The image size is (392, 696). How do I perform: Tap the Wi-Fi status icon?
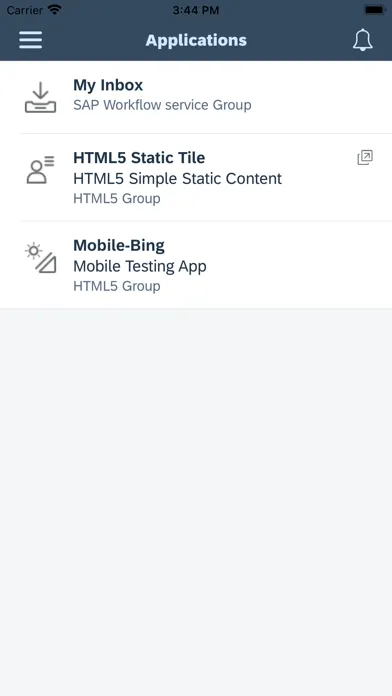55,10
